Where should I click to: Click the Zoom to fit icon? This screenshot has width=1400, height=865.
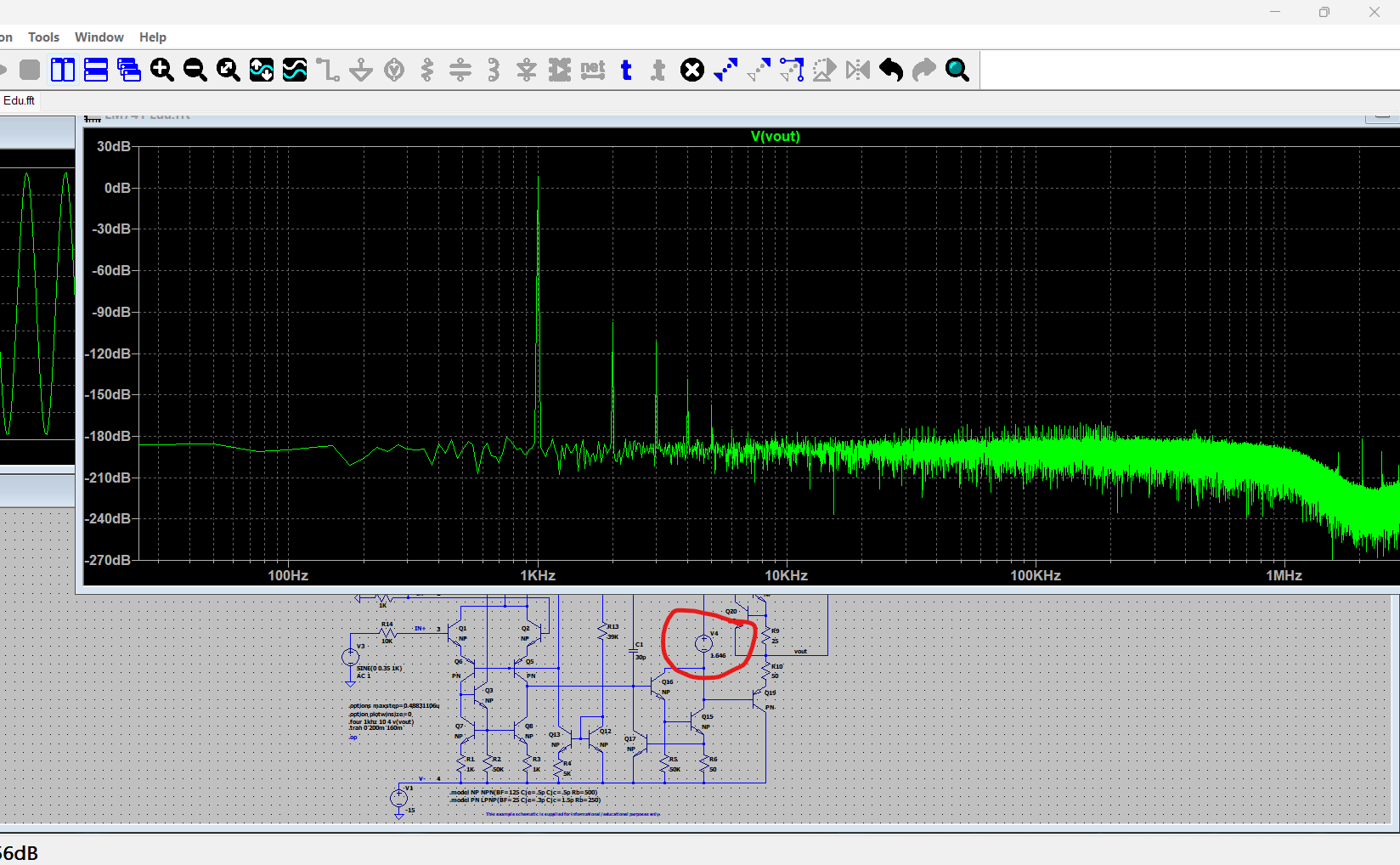click(229, 70)
